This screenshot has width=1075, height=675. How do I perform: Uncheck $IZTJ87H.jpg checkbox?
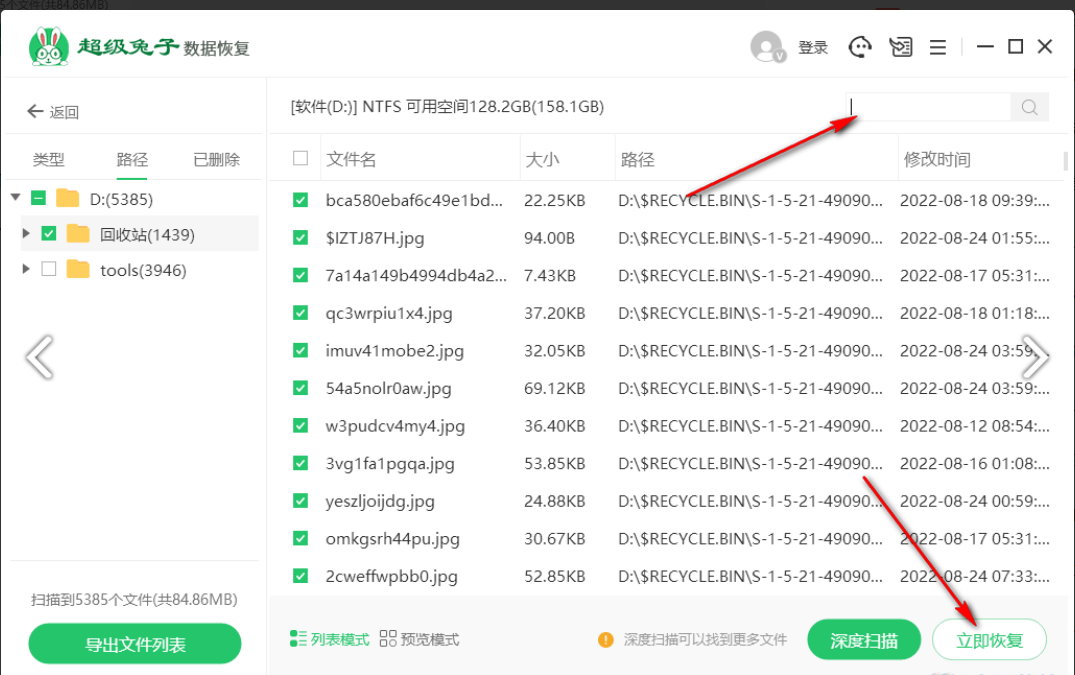tap(300, 238)
